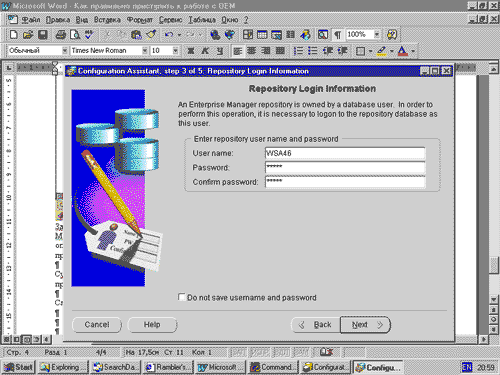Open Tables and Borders tool
This screenshot has height=375, width=500.
[x=248, y=35]
